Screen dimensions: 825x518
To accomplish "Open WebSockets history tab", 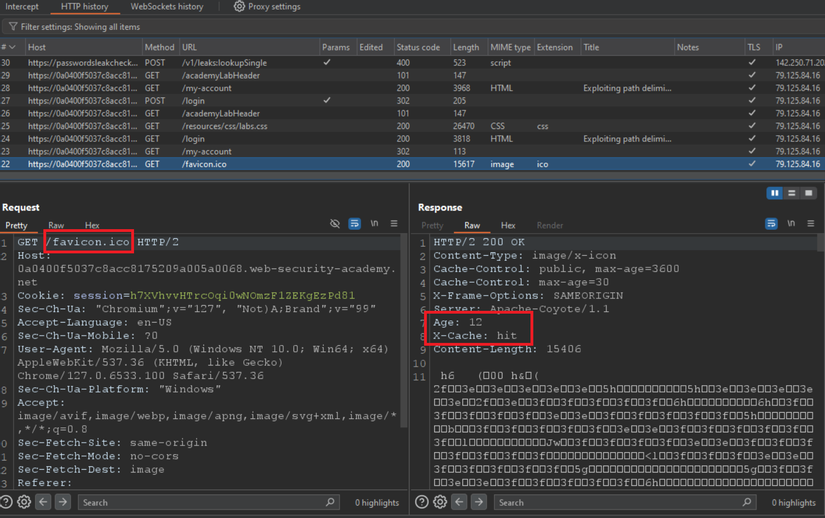I will [x=167, y=6].
